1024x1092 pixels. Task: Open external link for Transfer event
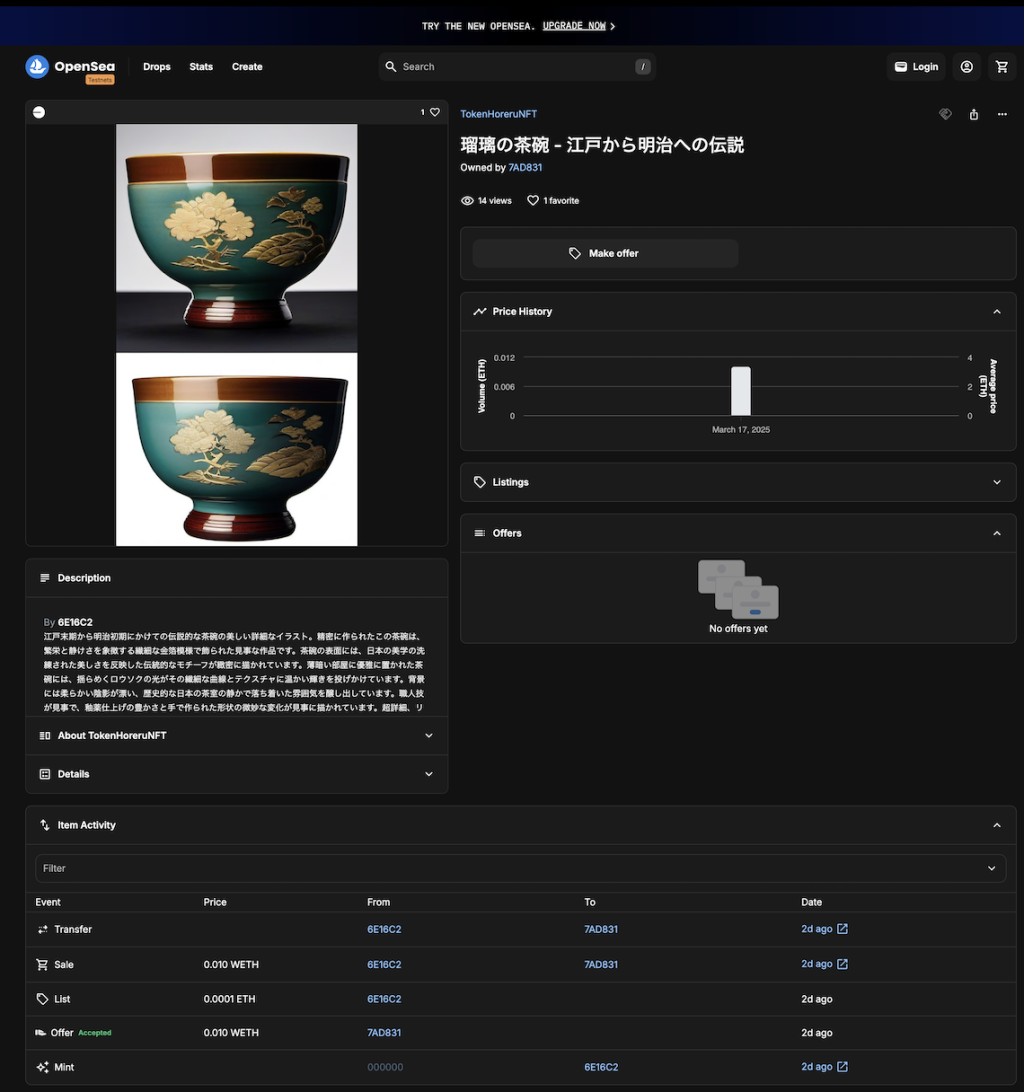click(x=842, y=929)
